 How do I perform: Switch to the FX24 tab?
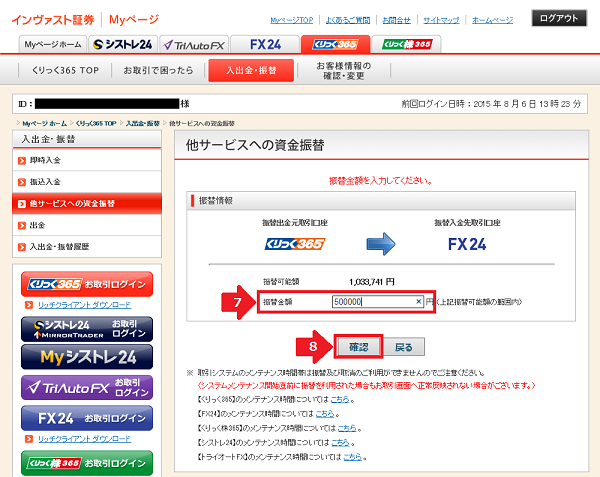pyautogui.click(x=265, y=44)
